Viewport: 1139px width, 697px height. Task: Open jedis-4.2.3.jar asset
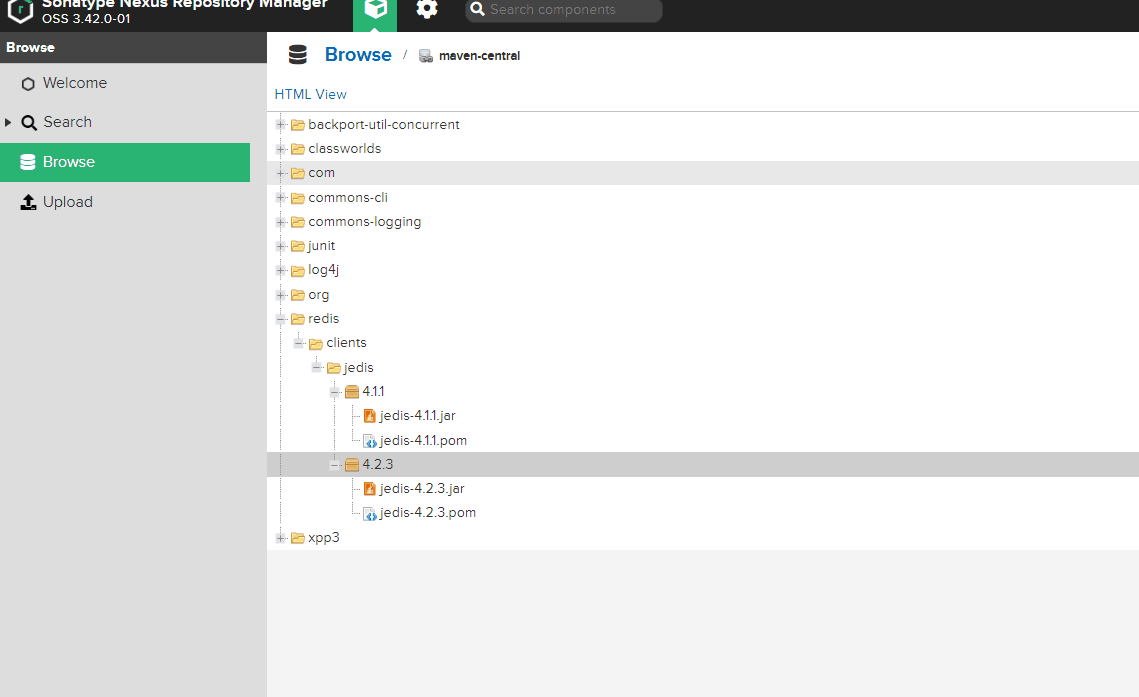(x=421, y=489)
